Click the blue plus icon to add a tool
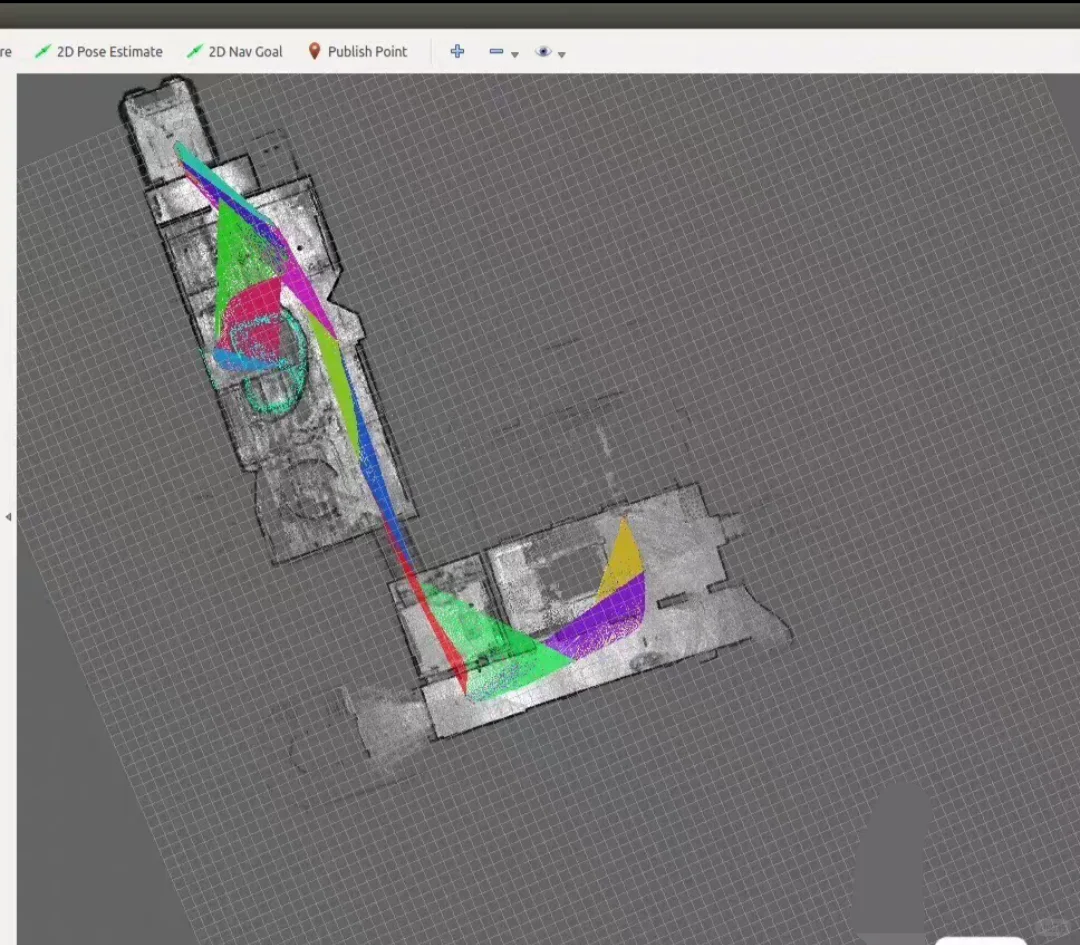The width and height of the screenshot is (1080, 945). pyautogui.click(x=457, y=51)
